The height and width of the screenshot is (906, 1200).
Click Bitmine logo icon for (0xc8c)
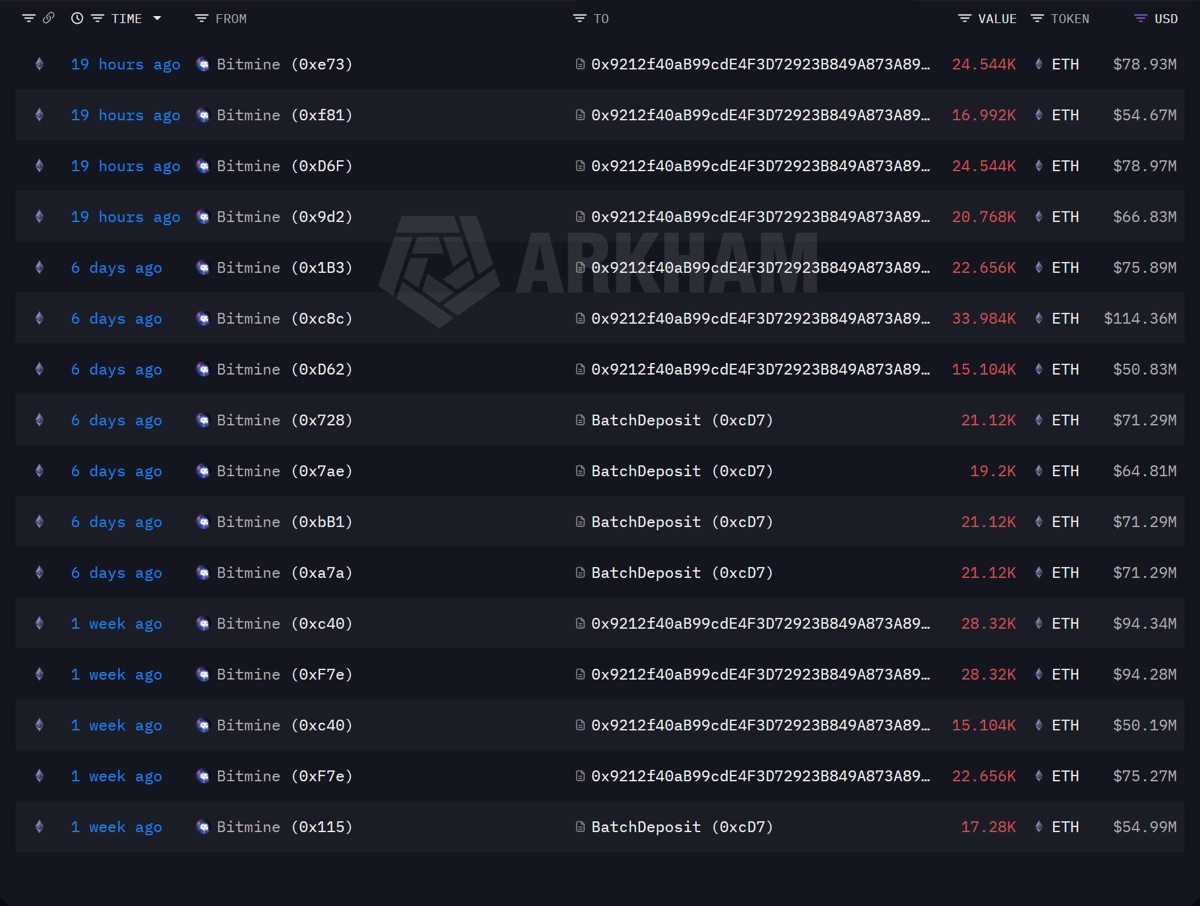point(203,318)
